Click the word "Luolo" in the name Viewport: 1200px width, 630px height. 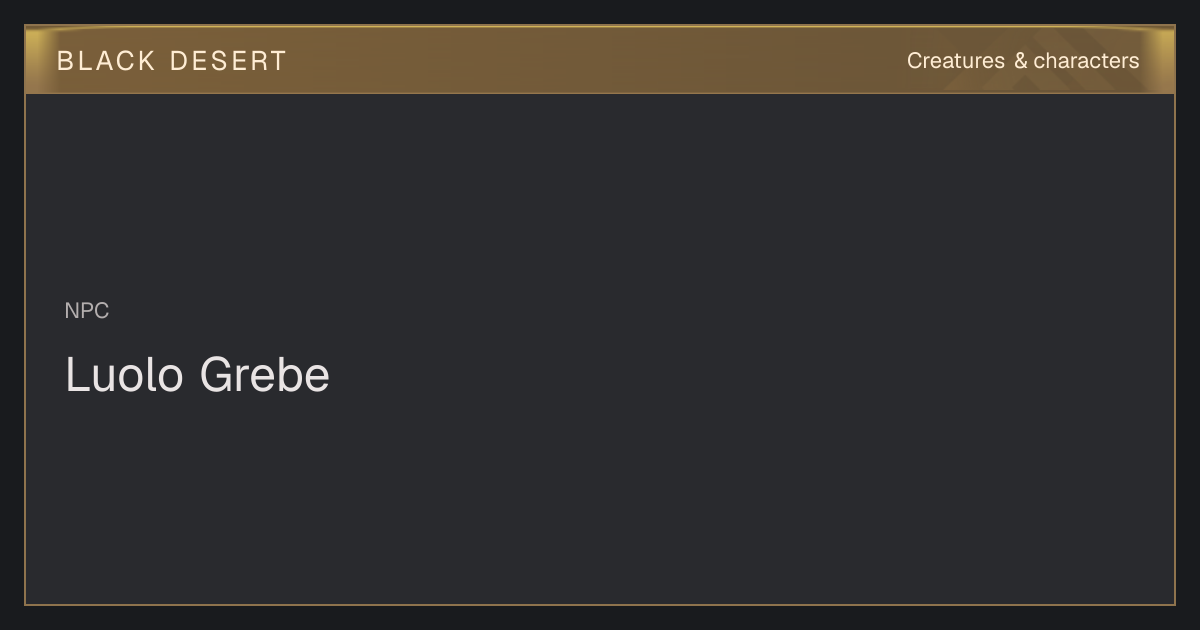tap(125, 375)
